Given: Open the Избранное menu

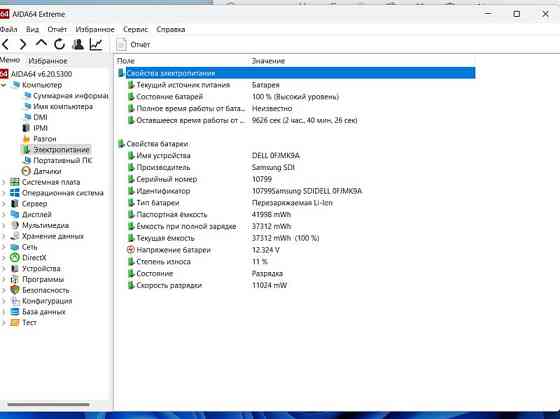Looking at the screenshot, I should [95, 29].
